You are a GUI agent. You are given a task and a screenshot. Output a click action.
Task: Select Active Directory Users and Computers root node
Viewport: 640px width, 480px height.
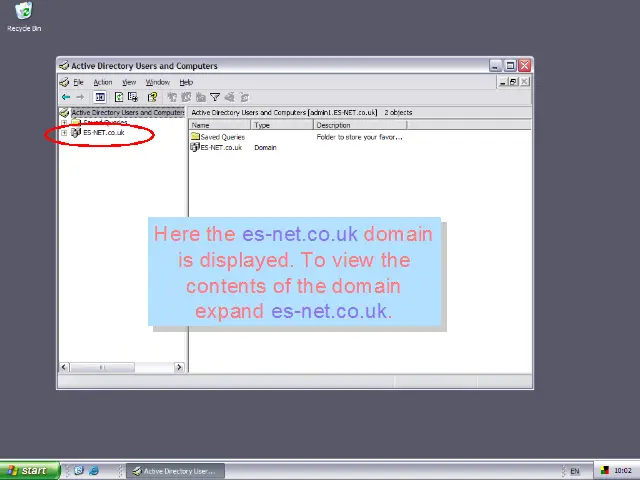click(x=128, y=112)
